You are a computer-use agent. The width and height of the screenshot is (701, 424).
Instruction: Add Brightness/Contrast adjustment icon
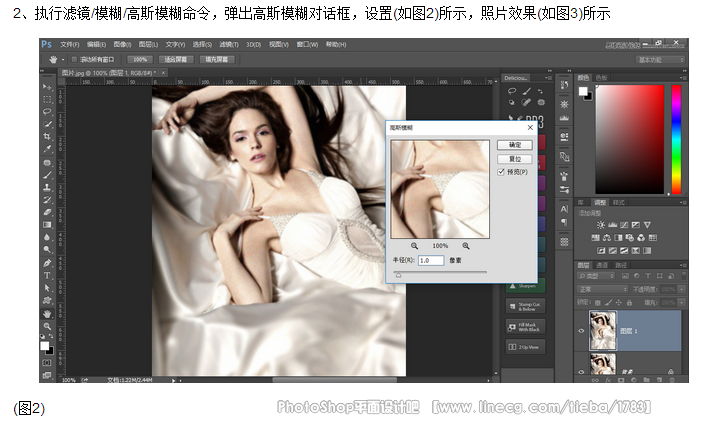[x=600, y=225]
